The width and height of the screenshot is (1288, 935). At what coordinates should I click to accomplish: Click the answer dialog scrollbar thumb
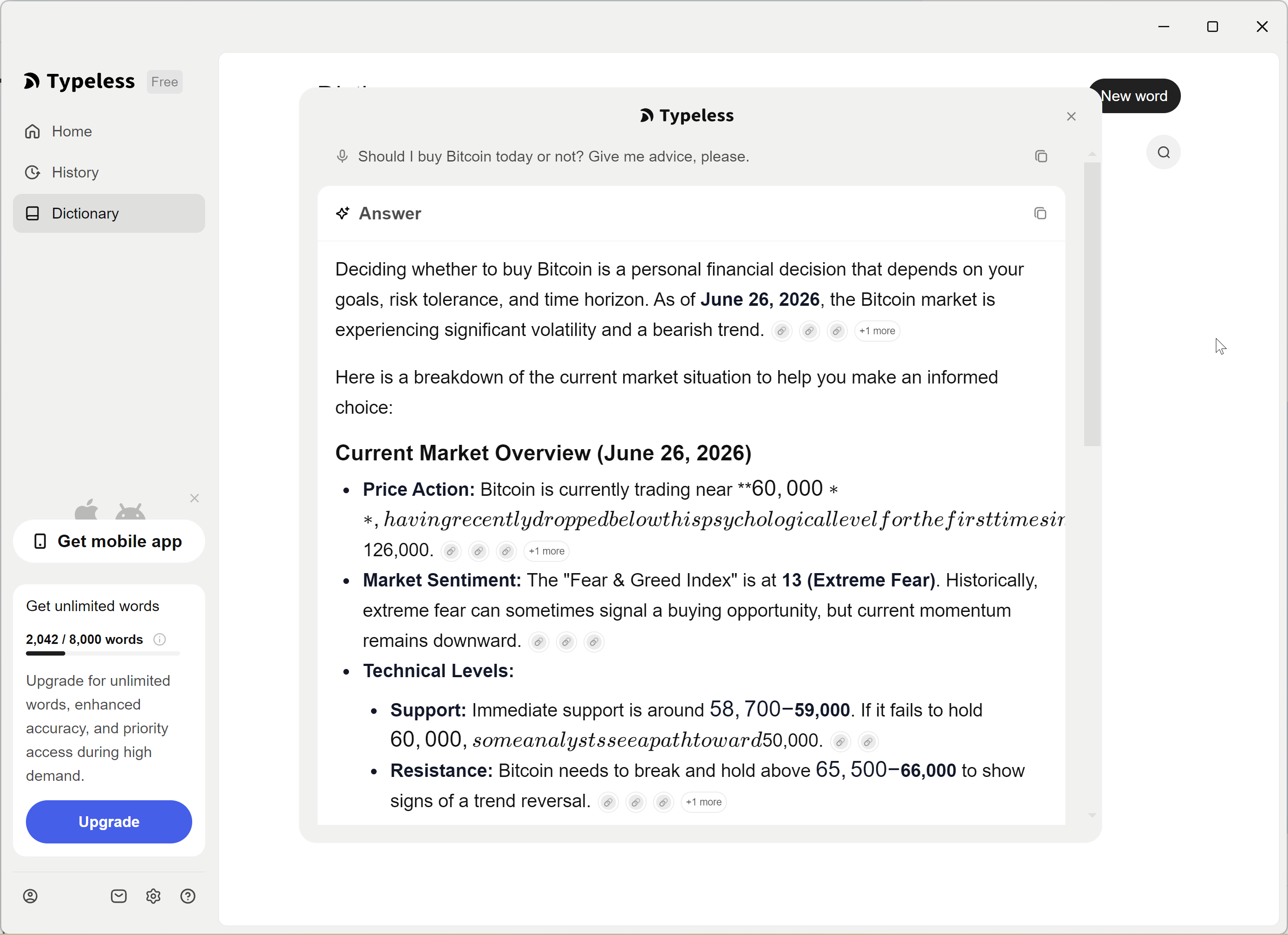click(x=1091, y=304)
